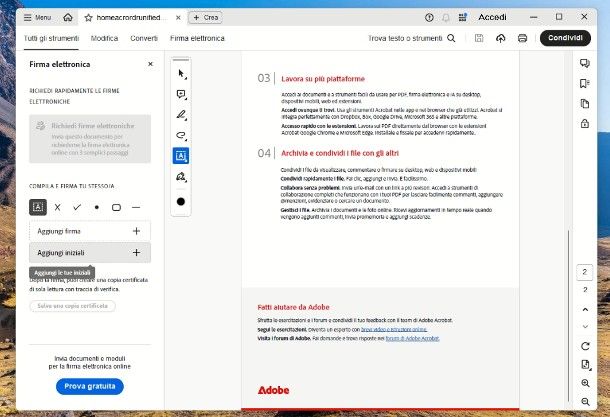Select the line dash tool
610x417 pixels.
click(136, 207)
